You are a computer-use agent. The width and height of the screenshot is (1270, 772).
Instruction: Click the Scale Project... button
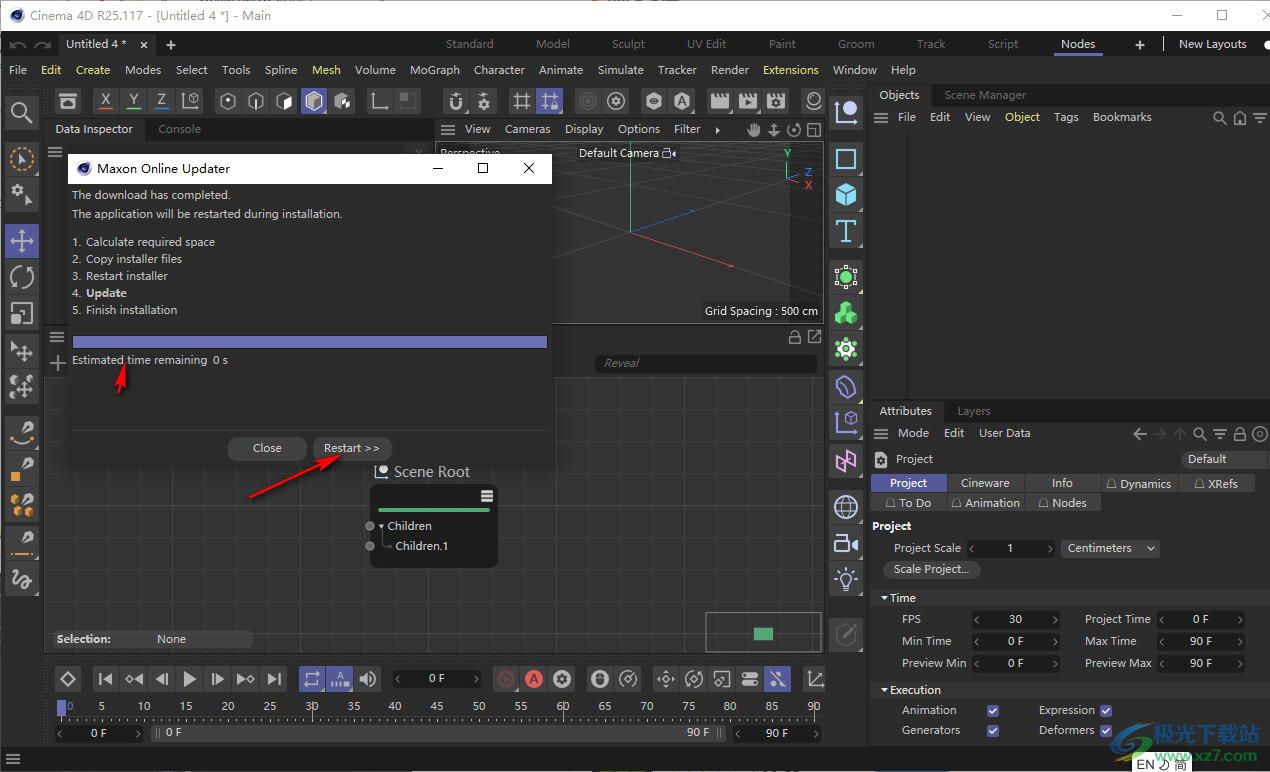(x=931, y=569)
